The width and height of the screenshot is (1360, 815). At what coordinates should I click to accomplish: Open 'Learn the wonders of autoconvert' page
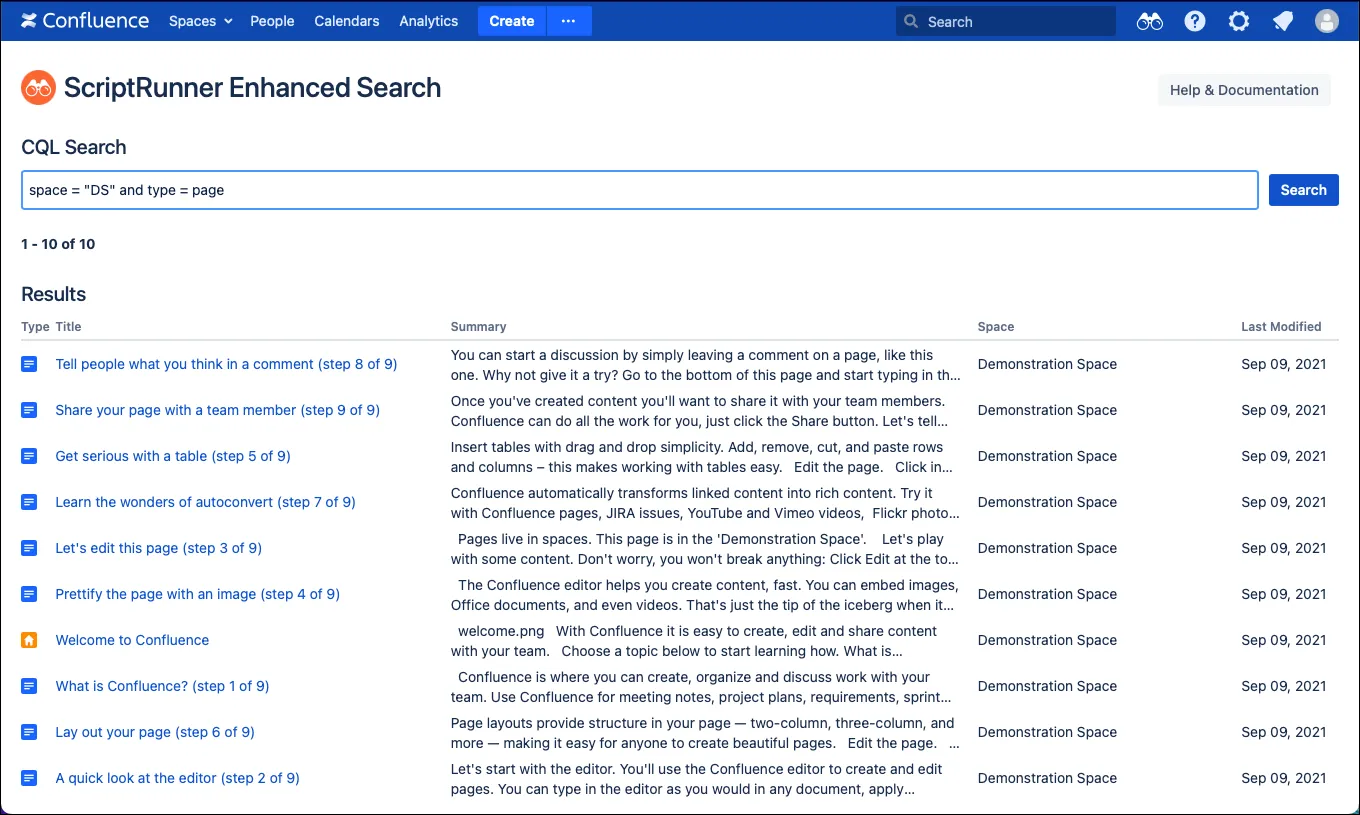205,502
